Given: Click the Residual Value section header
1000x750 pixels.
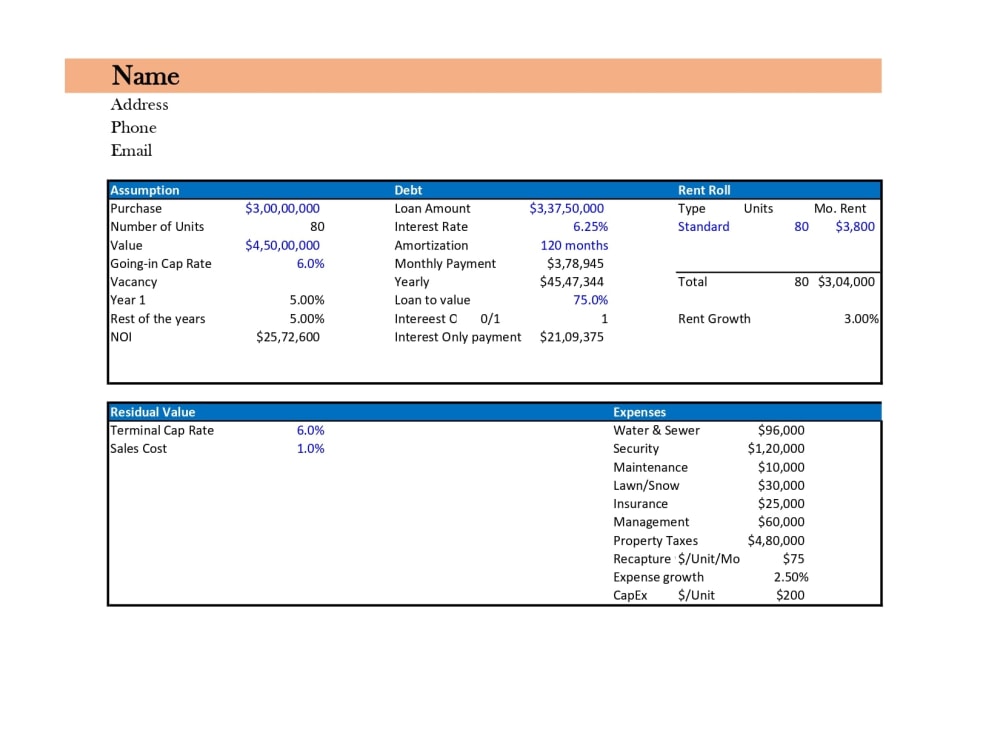Looking at the screenshot, I should point(152,412).
